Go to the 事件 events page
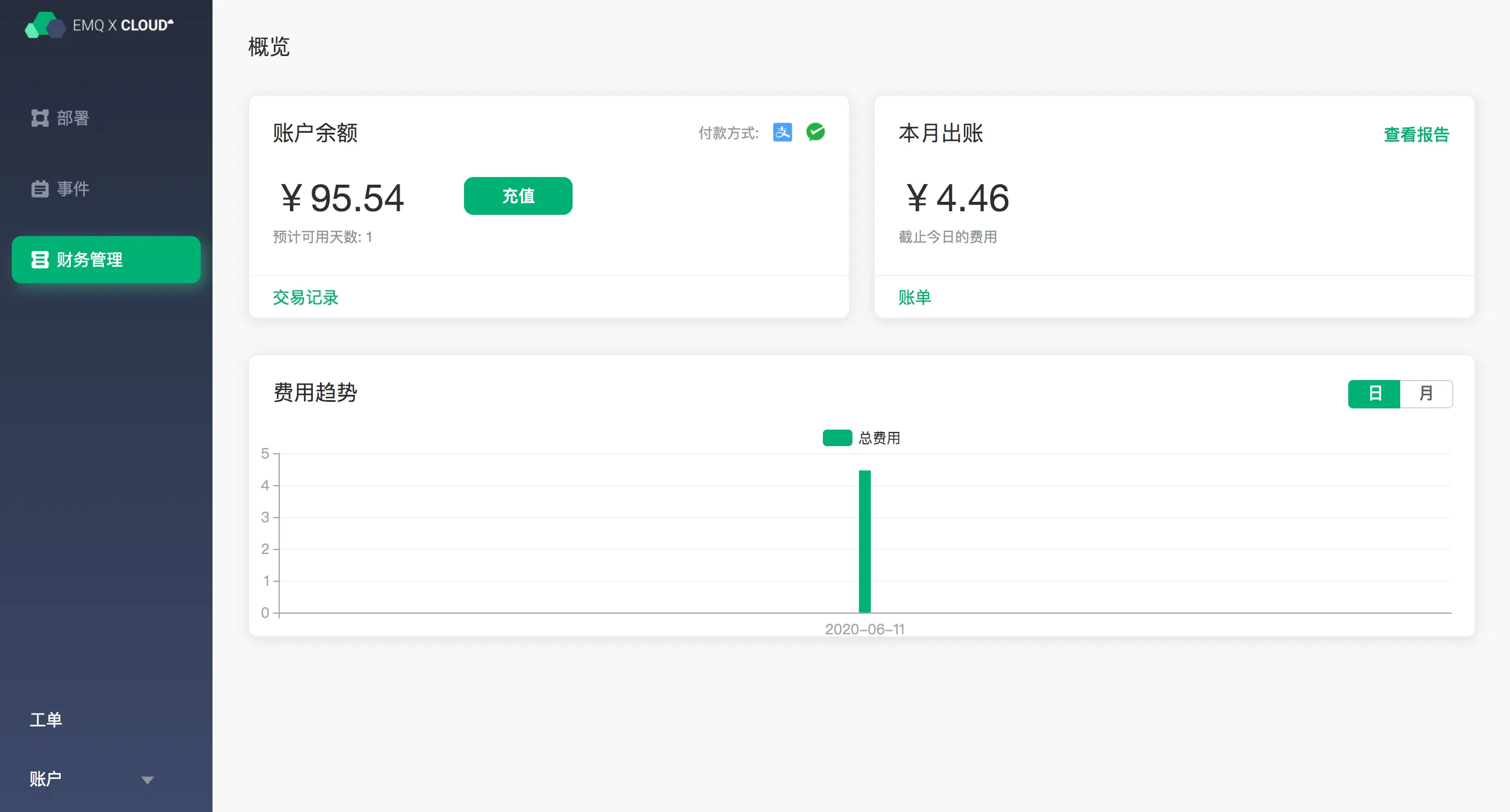The height and width of the screenshot is (812, 1510). point(73,189)
